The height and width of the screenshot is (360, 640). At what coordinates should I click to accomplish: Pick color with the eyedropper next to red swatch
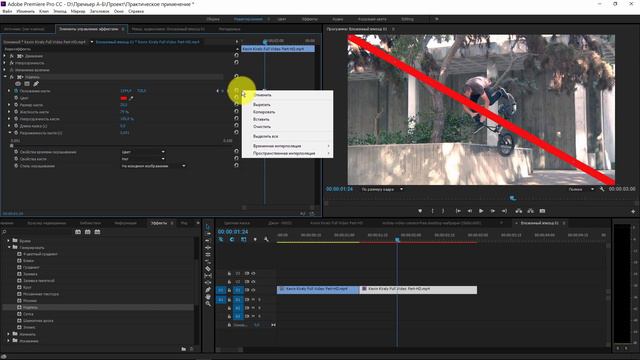[x=131, y=98]
